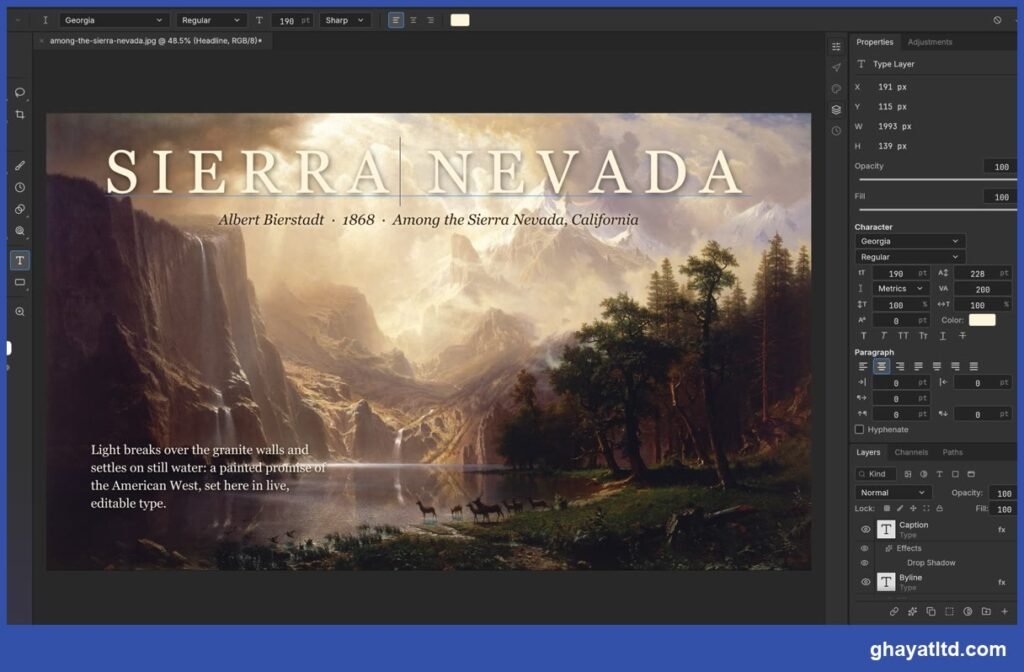Viewport: 1024px width, 672px height.
Task: Open Sharp anti-aliasing dropdown
Action: point(345,20)
